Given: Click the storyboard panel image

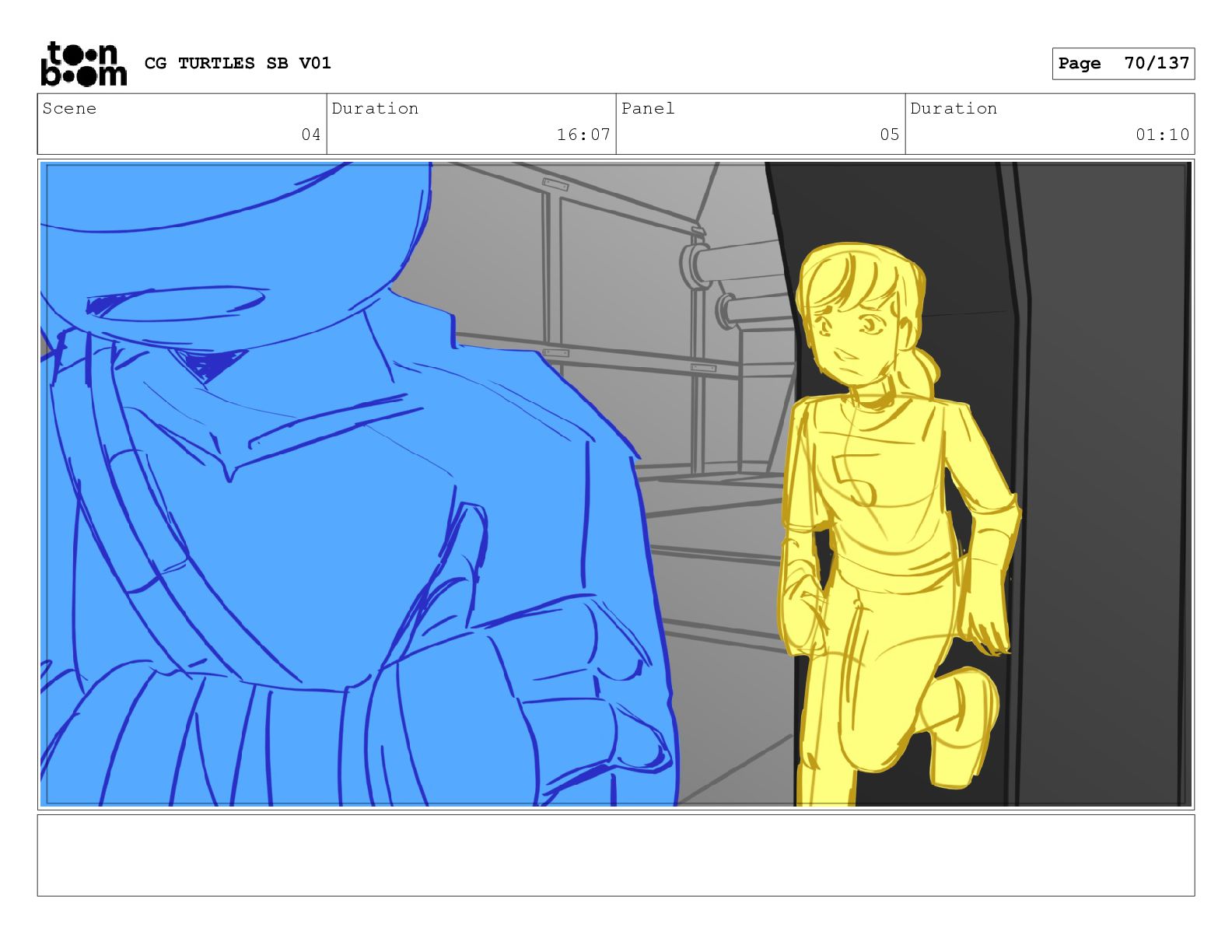Looking at the screenshot, I should 616,484.
